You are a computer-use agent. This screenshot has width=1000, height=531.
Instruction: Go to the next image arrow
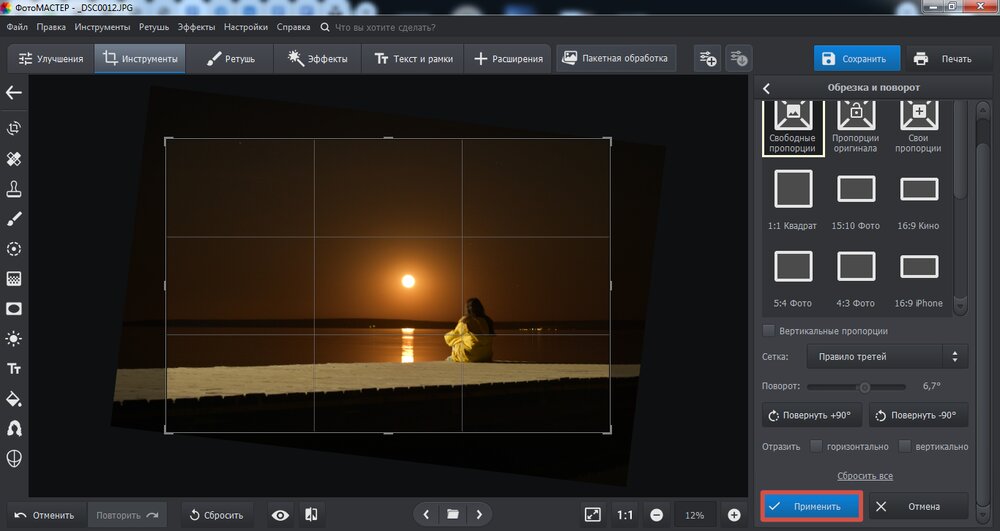click(479, 514)
